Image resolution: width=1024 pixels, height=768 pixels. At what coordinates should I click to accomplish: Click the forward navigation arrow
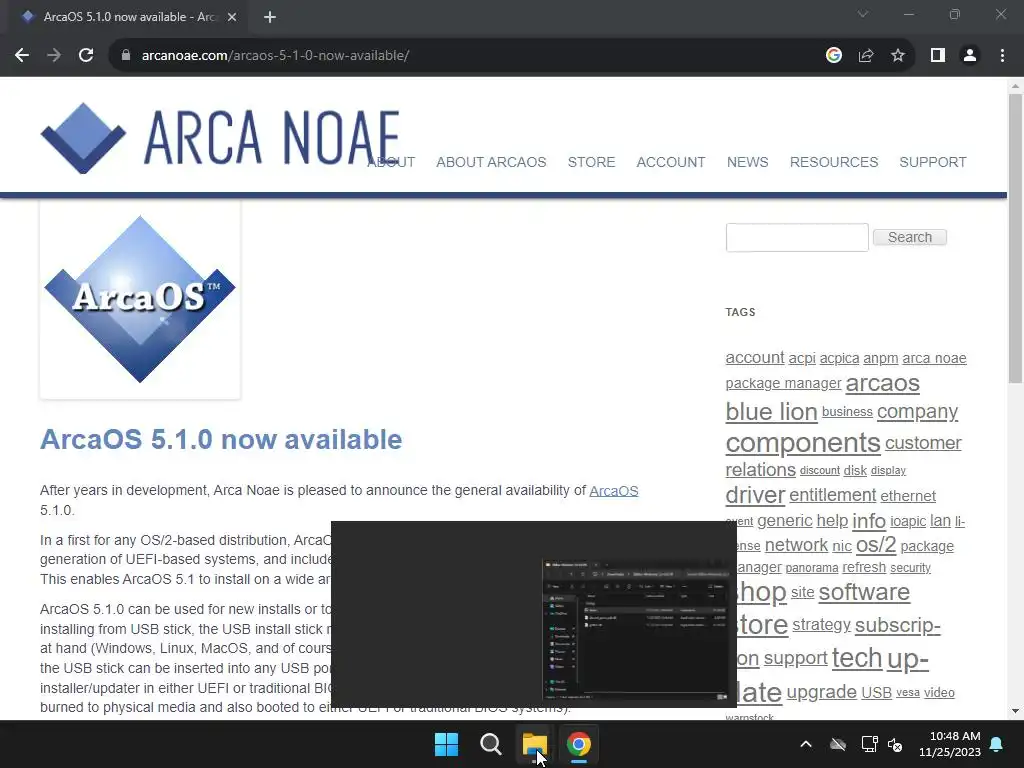[54, 56]
